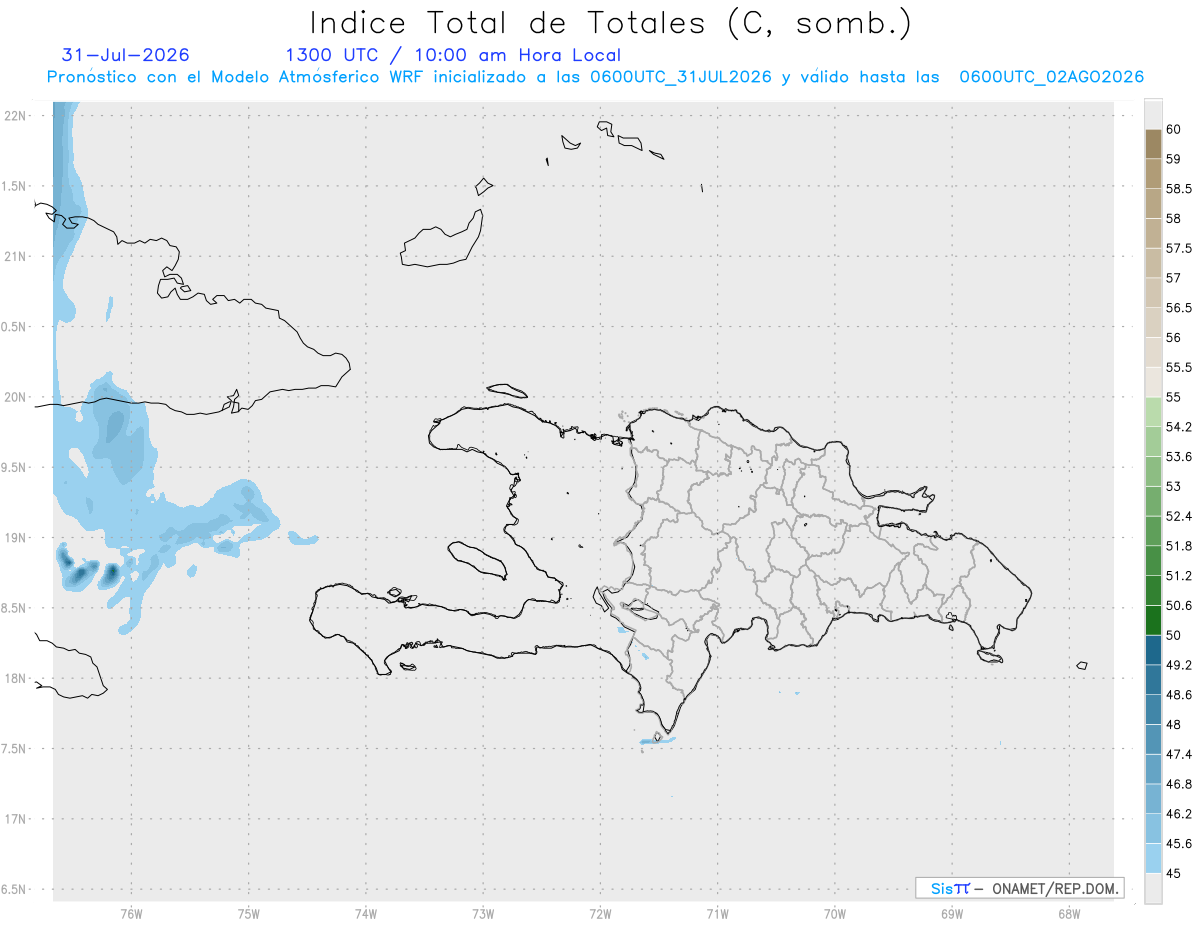The width and height of the screenshot is (1200, 927).
Task: Pick the green swatch between 52.4 and 53
Action: [x=1153, y=501]
